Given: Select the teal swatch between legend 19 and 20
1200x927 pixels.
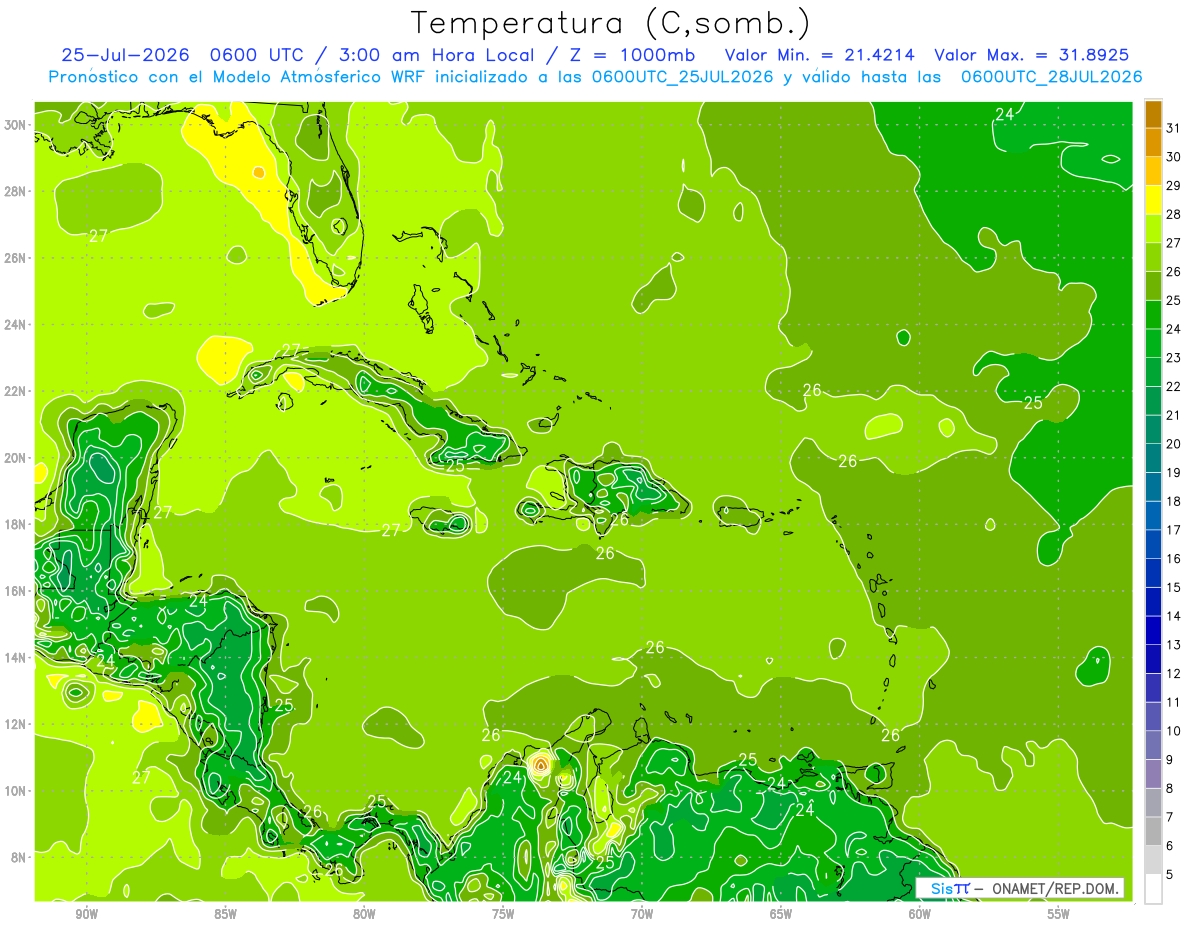Looking at the screenshot, I should pos(1153,457).
